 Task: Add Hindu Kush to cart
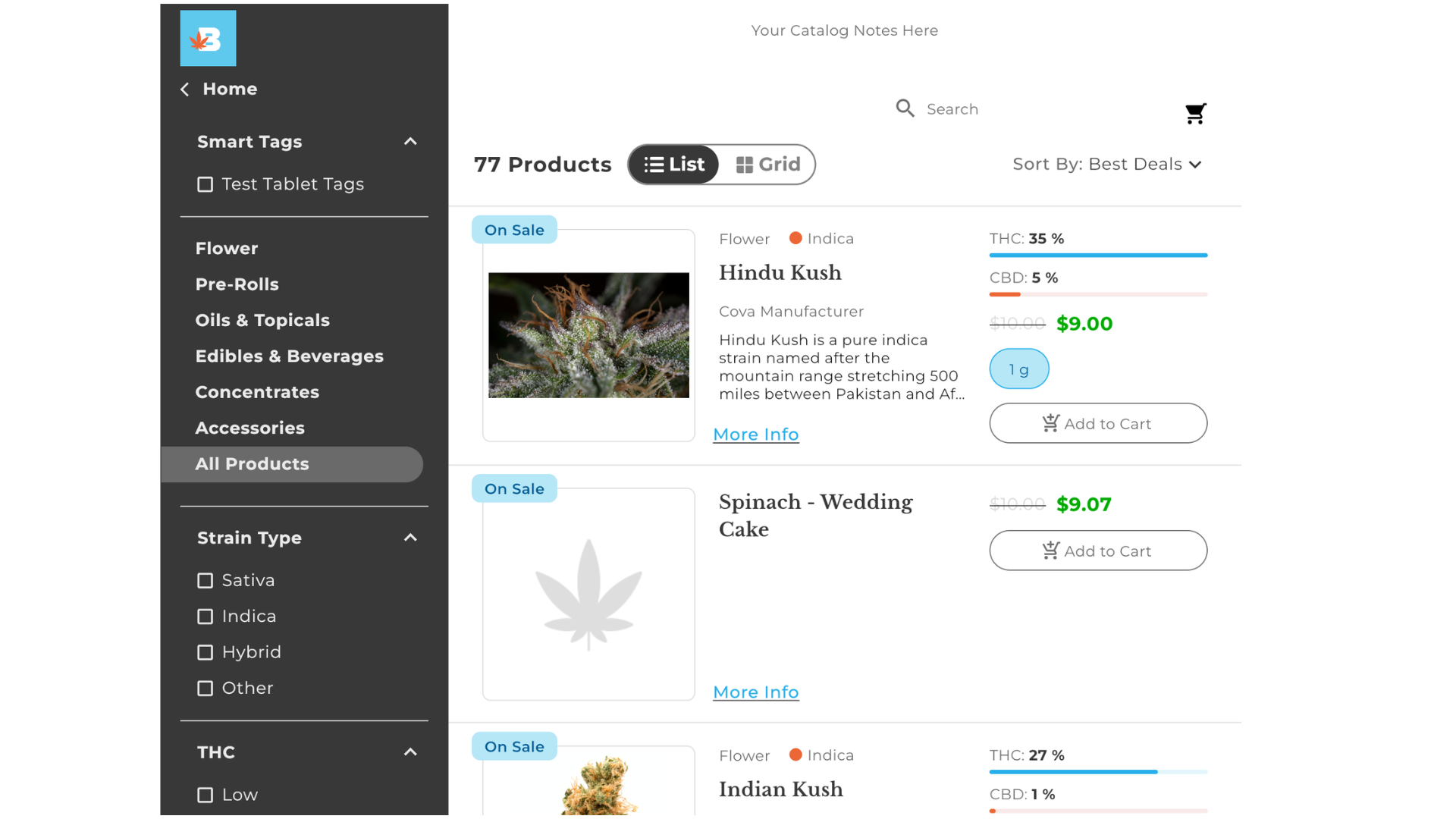[1097, 424]
